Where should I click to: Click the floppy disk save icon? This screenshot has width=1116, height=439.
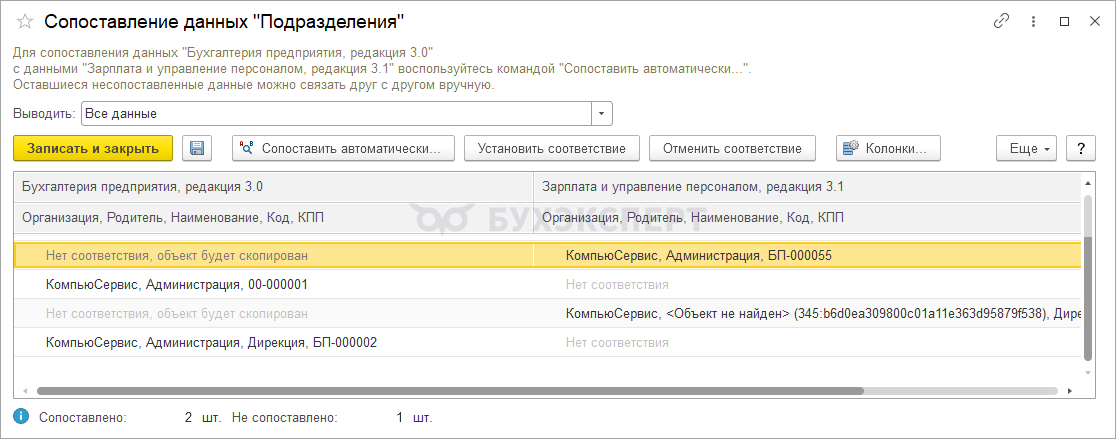click(197, 148)
